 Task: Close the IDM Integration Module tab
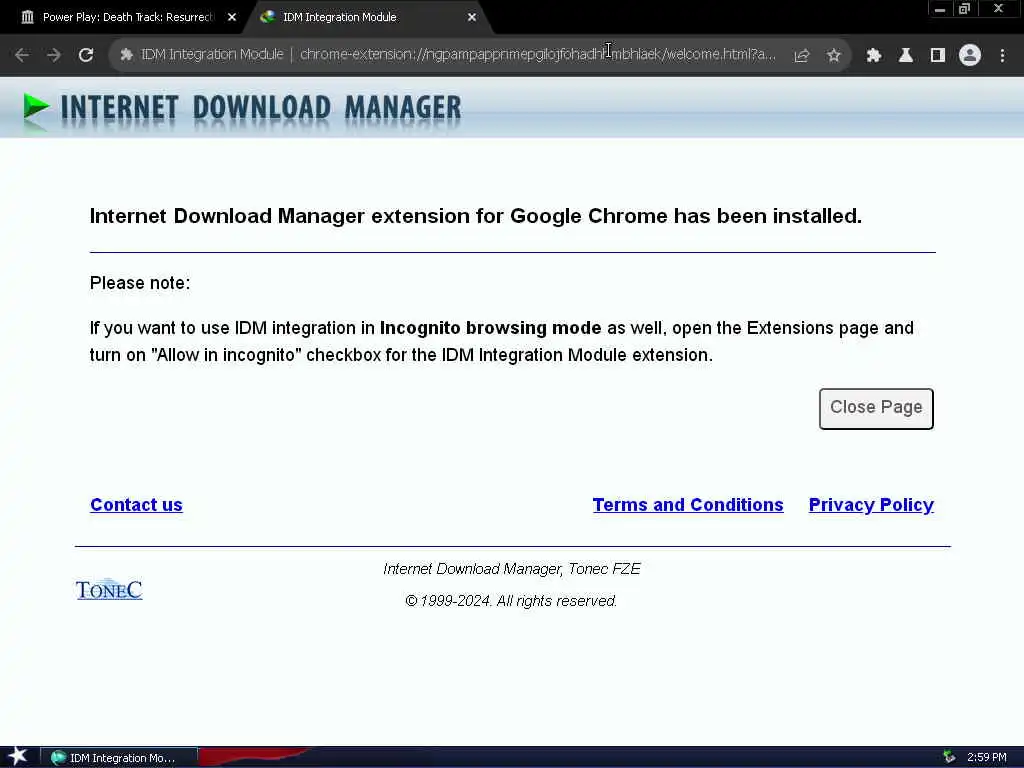click(x=472, y=17)
